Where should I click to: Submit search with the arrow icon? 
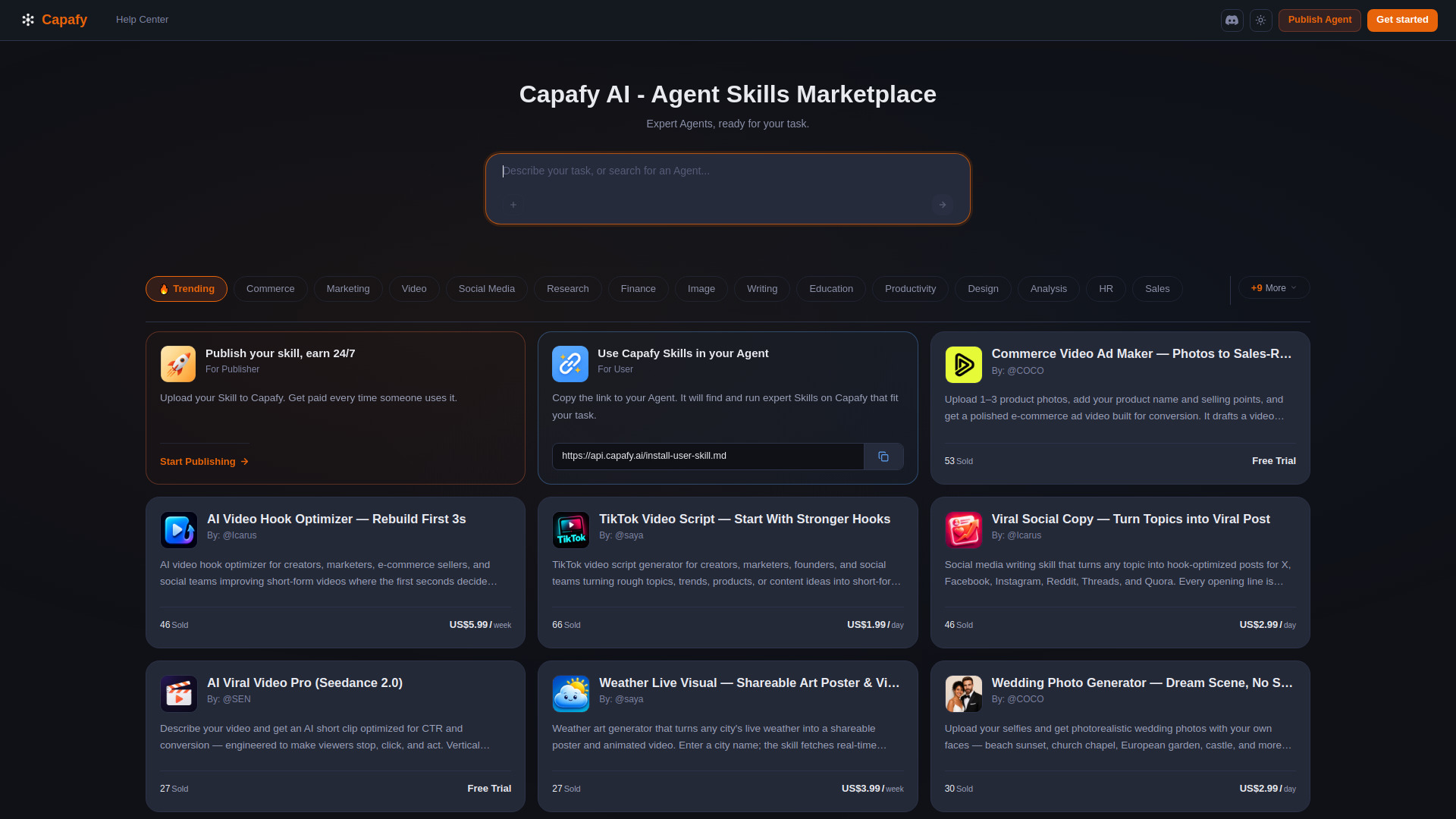(943, 205)
